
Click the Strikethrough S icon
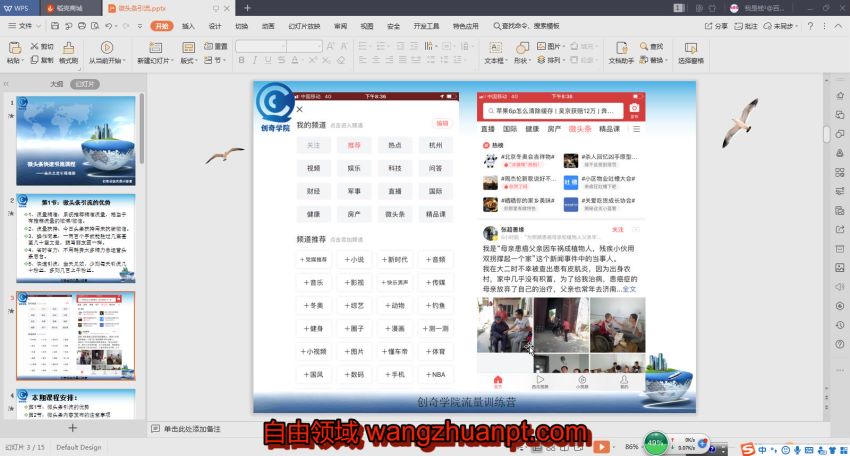point(281,60)
